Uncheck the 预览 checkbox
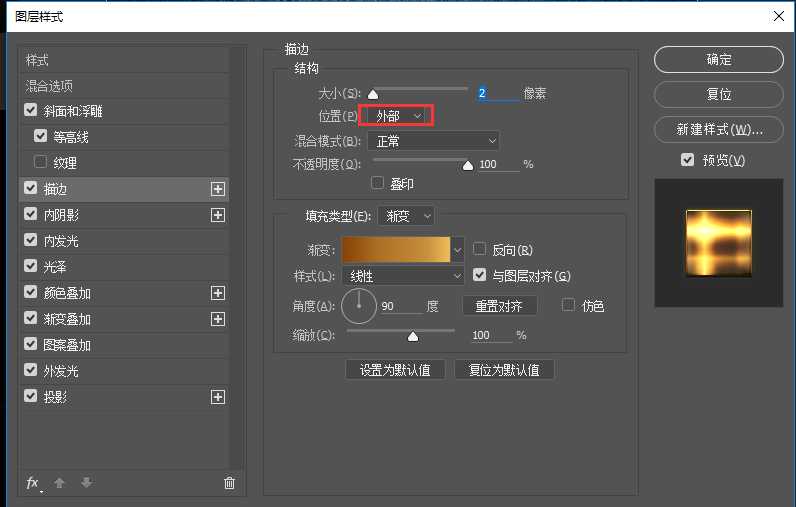 (x=687, y=160)
